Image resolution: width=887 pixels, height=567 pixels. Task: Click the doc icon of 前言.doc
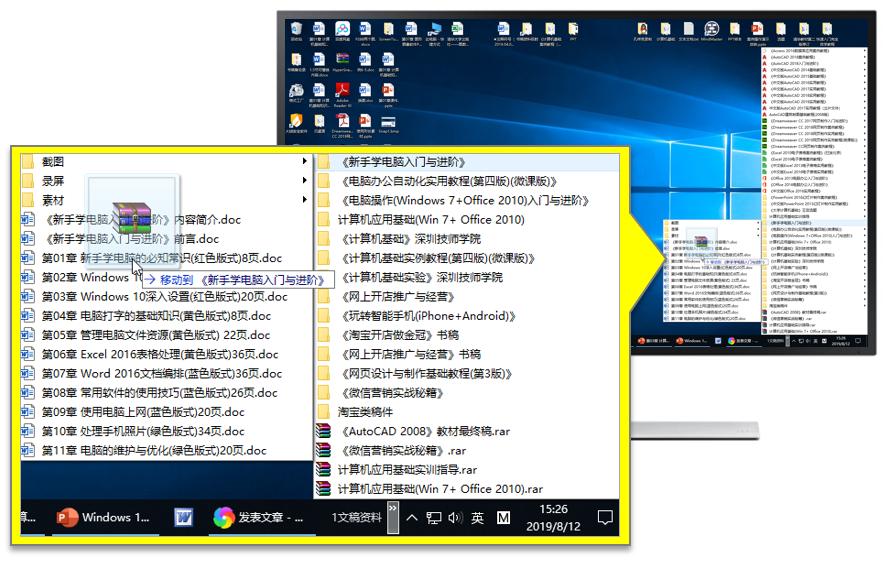(28, 239)
